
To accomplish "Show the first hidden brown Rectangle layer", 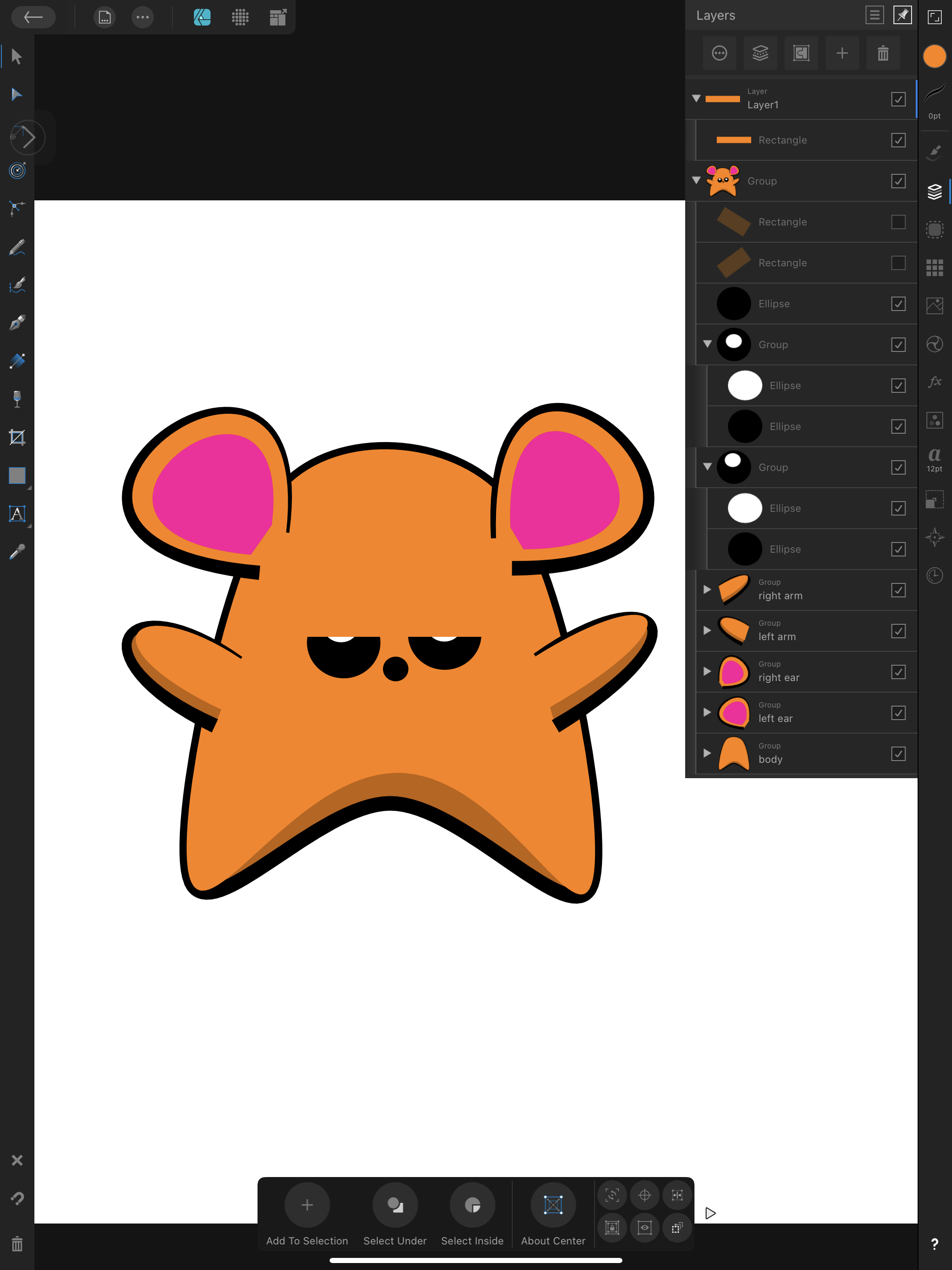I will pos(898,222).
